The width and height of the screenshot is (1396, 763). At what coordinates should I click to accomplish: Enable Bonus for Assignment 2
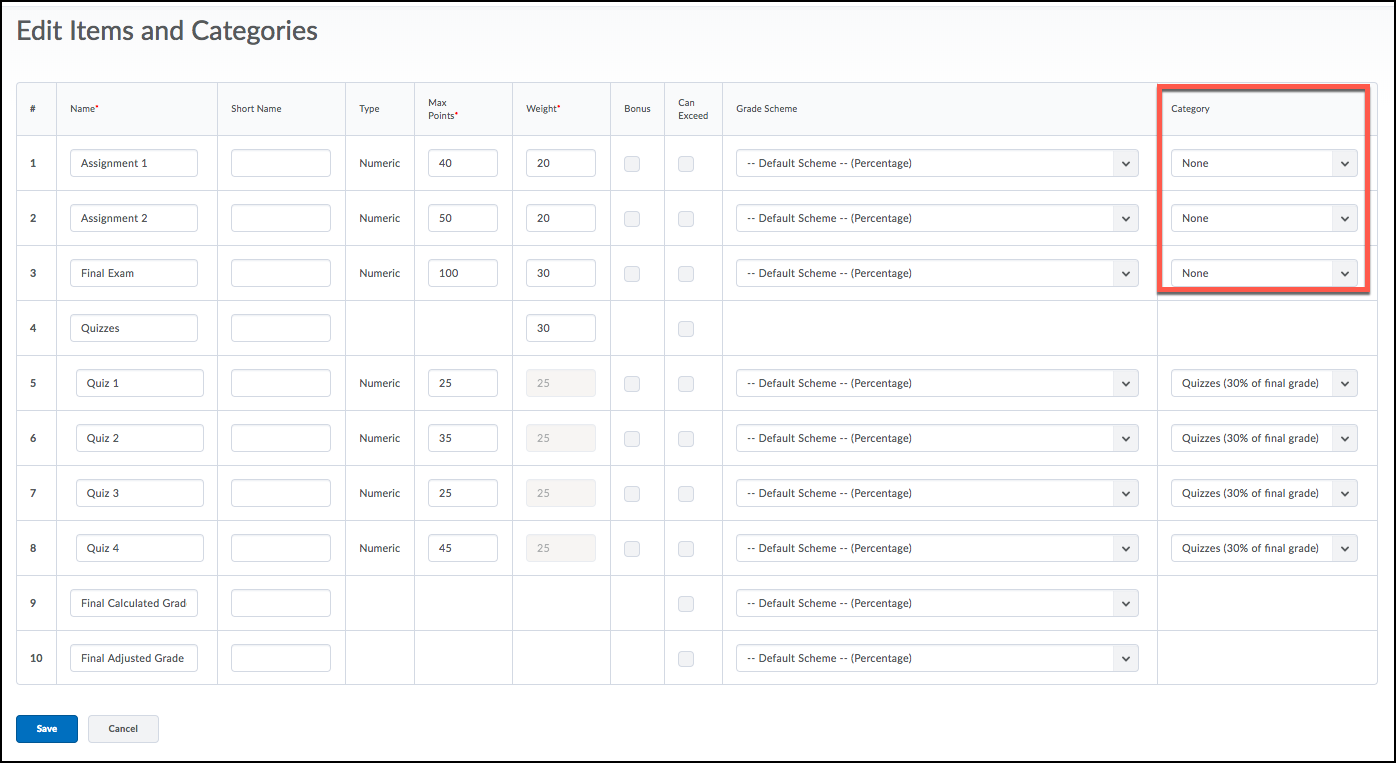[632, 219]
